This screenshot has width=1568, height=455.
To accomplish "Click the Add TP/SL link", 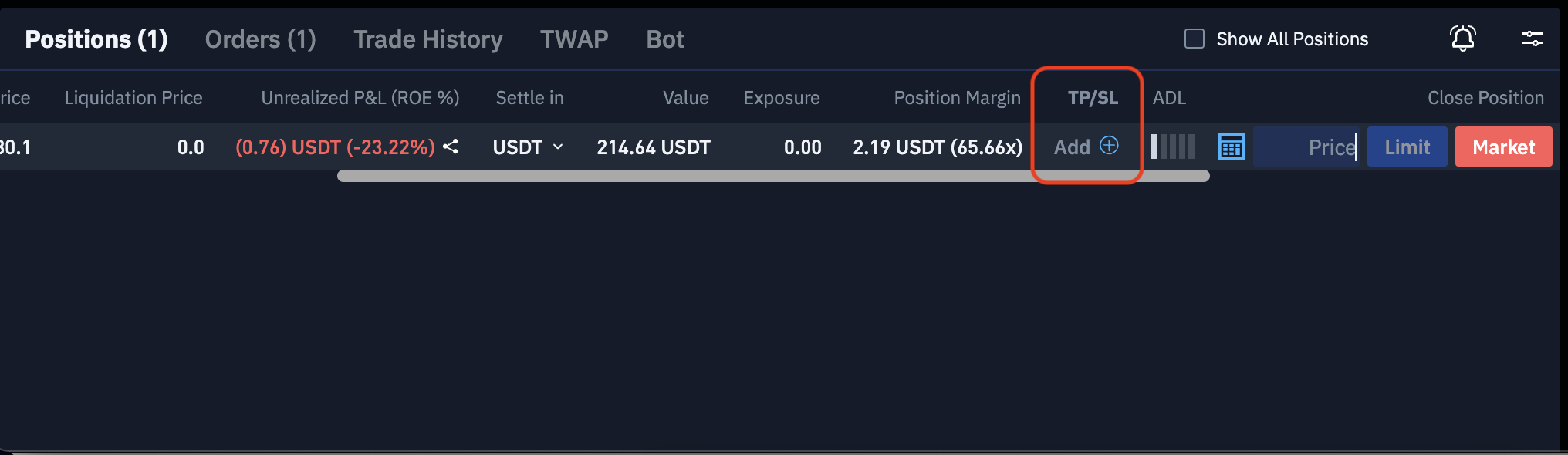I will pos(1072,147).
